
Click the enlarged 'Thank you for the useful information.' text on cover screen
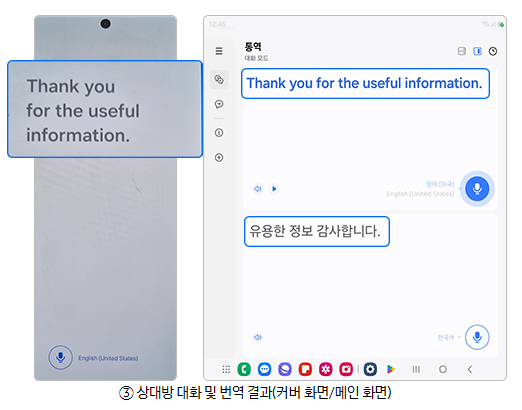[83, 111]
